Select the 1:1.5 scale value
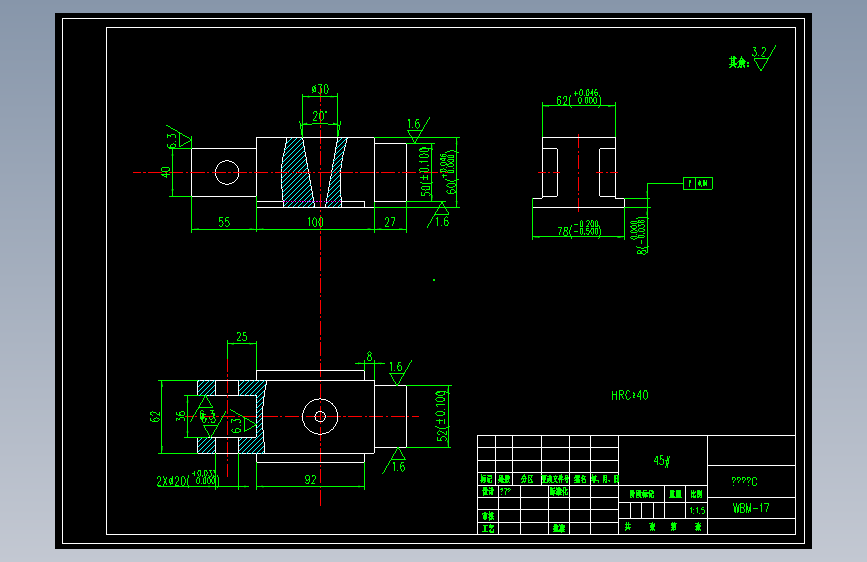The width and height of the screenshot is (867, 562). click(x=697, y=510)
